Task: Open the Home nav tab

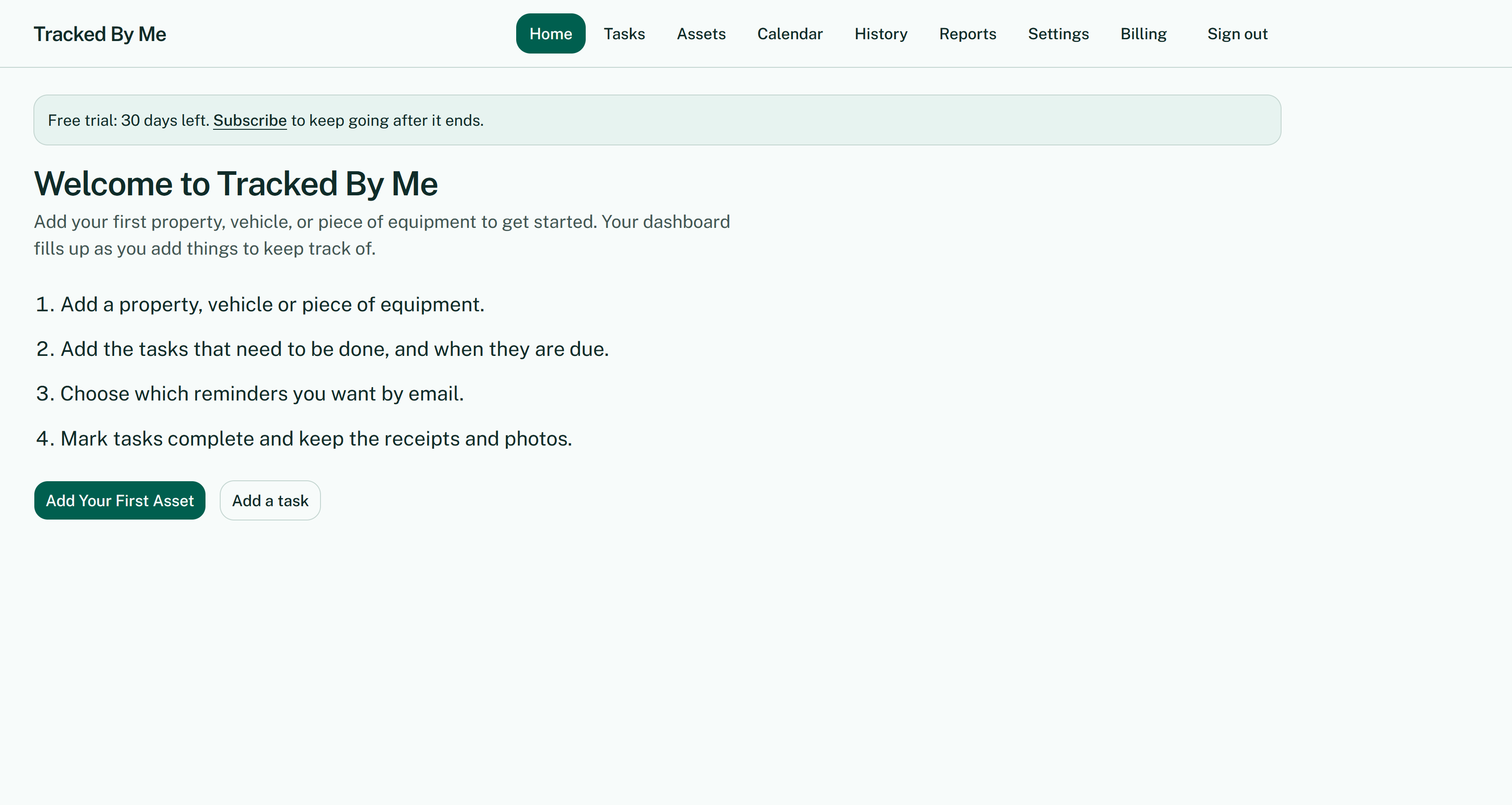Action: (550, 33)
